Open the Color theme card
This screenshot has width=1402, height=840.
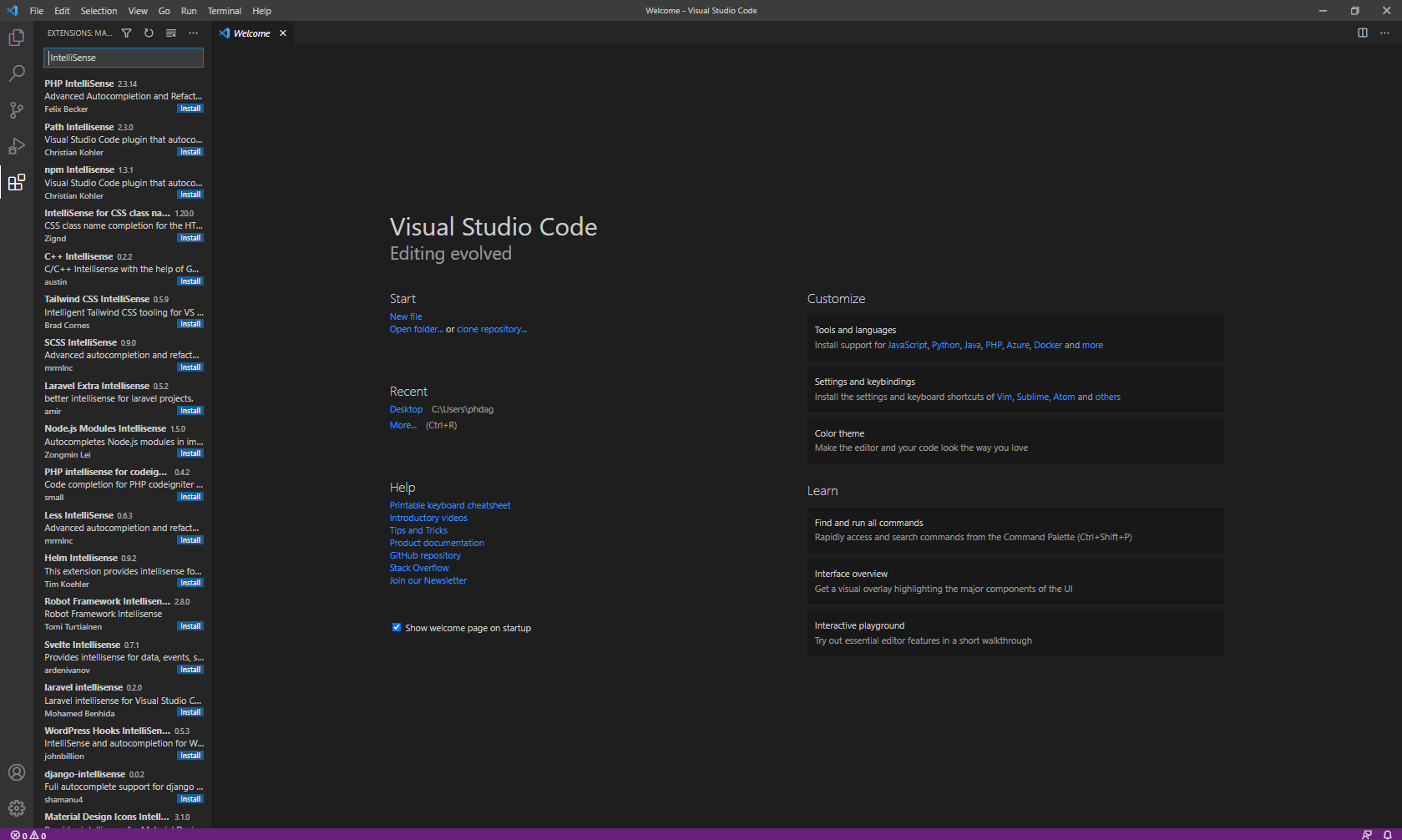pos(1015,440)
